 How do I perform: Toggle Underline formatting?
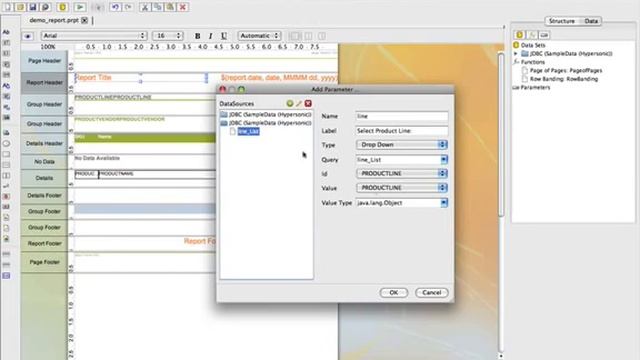(224, 36)
